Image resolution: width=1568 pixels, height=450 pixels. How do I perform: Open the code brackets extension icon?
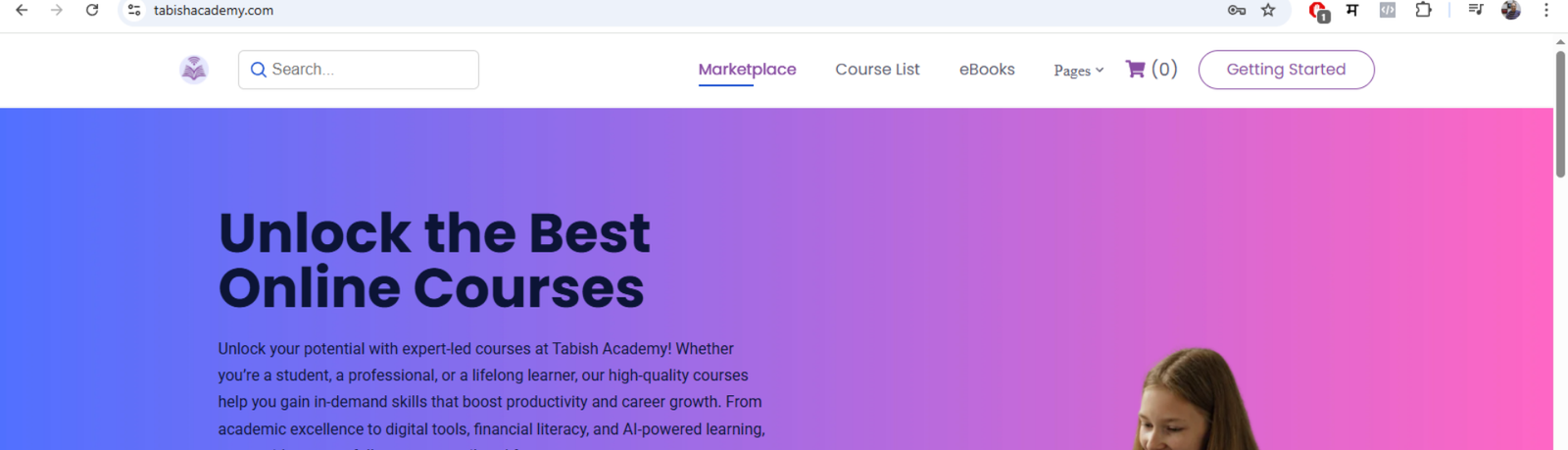[1388, 10]
